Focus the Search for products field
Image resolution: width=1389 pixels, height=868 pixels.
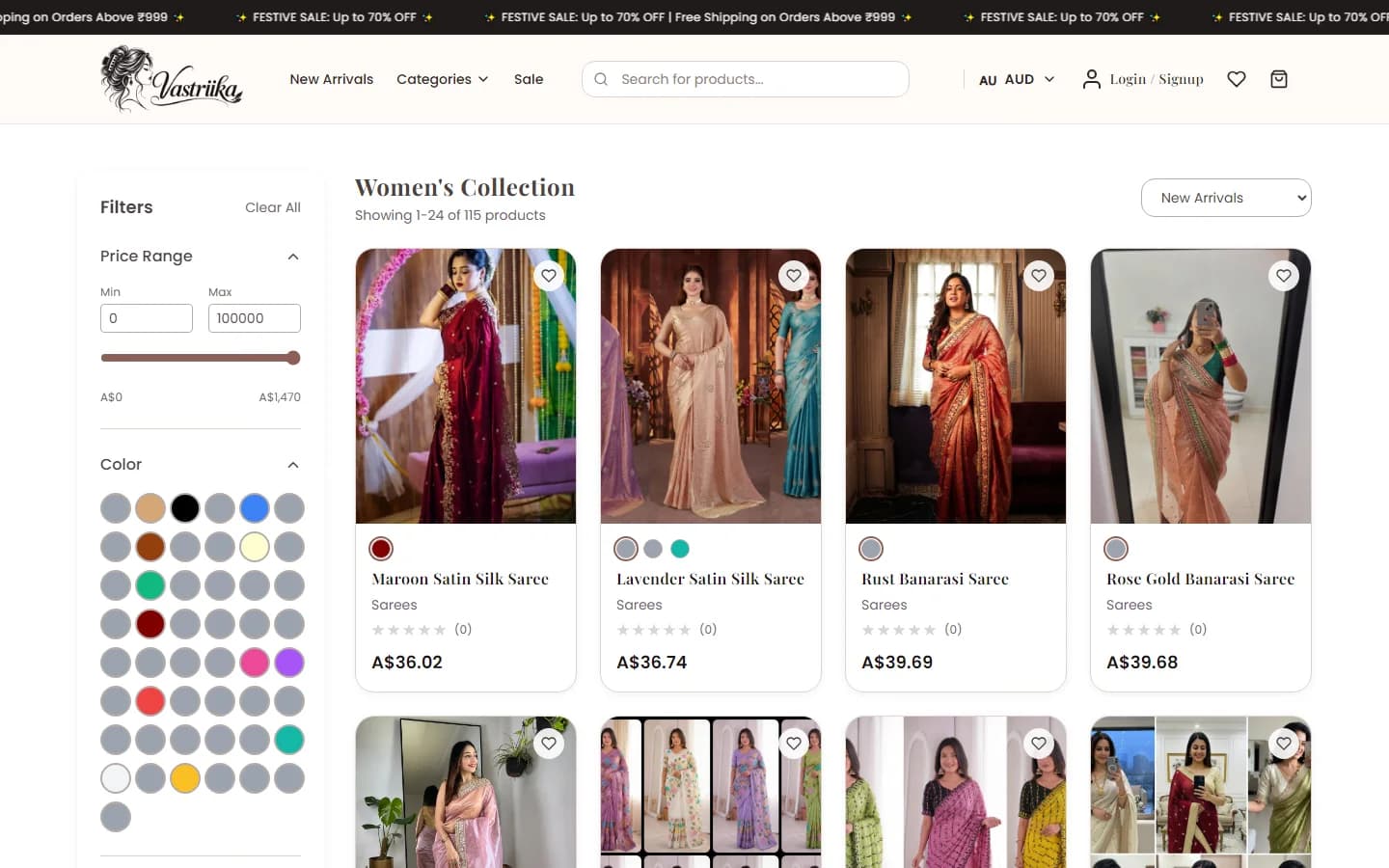(x=746, y=79)
